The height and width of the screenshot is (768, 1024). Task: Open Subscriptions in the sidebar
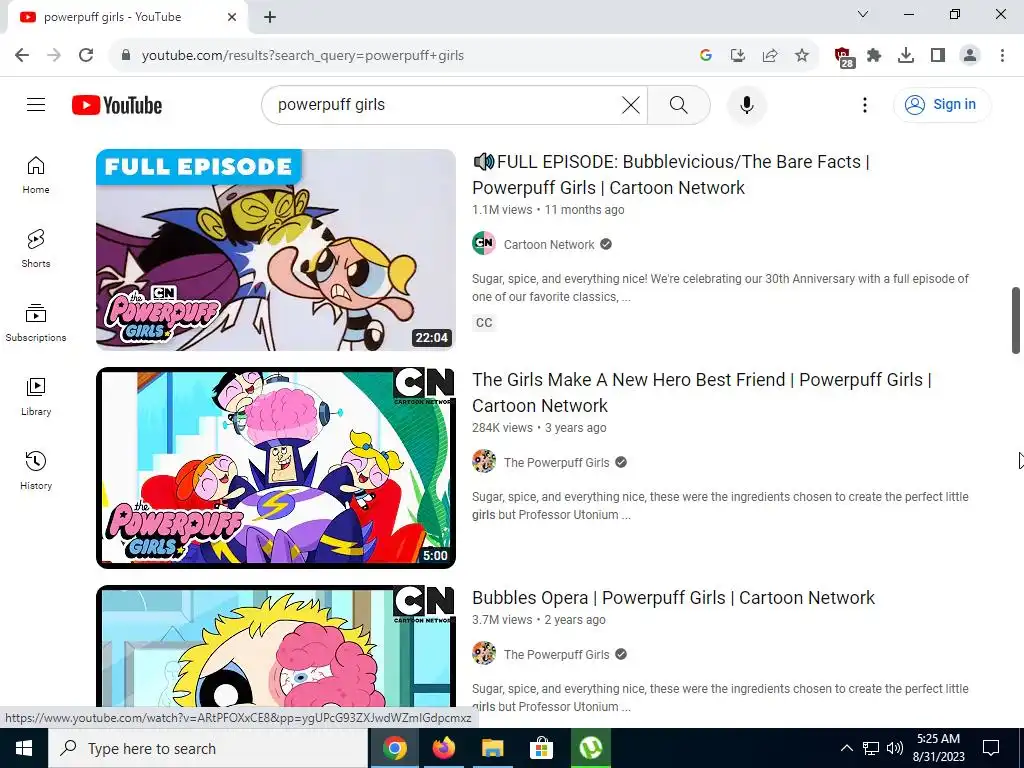(36, 323)
